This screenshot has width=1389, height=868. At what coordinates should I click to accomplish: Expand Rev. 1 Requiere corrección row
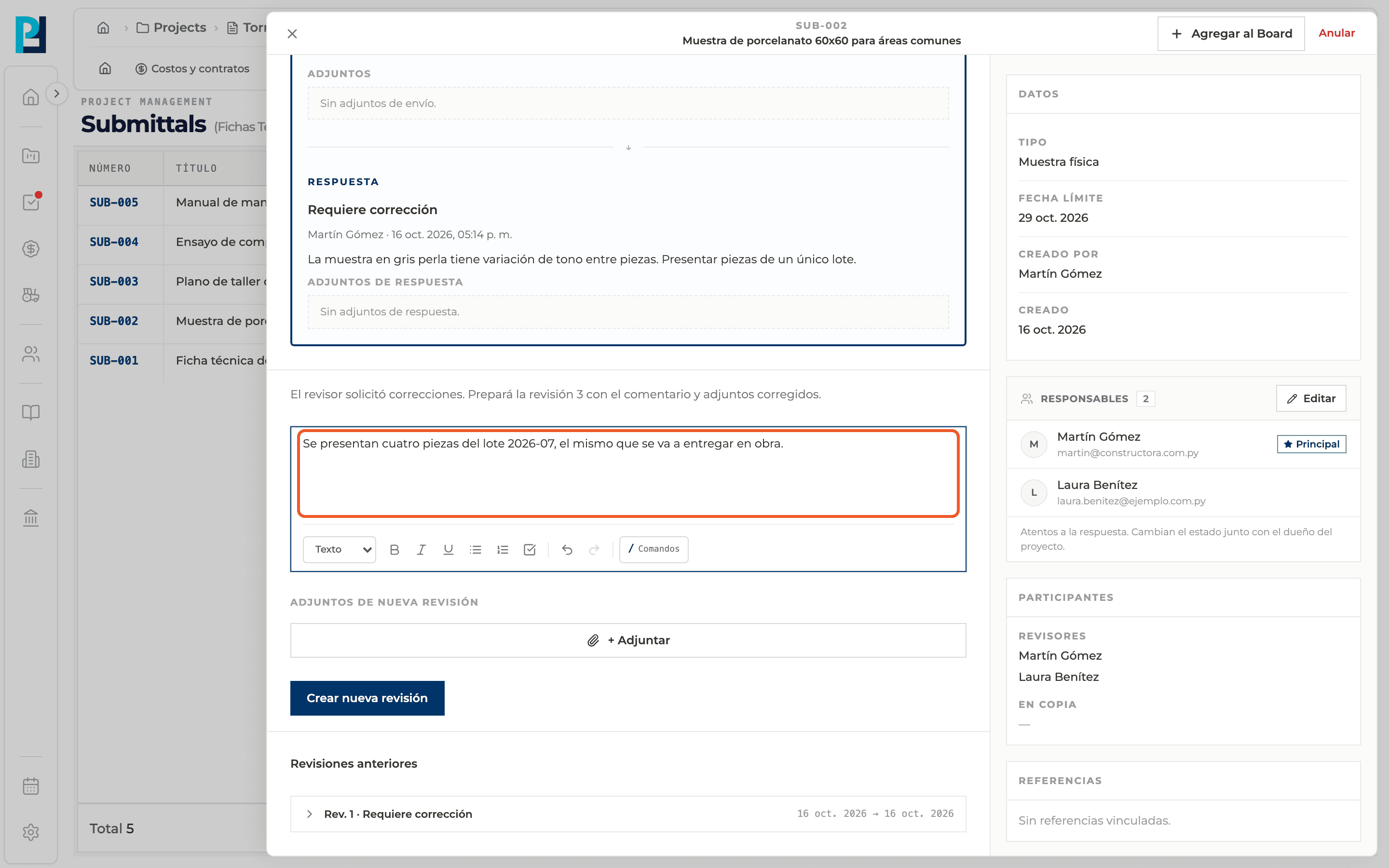pyautogui.click(x=628, y=814)
